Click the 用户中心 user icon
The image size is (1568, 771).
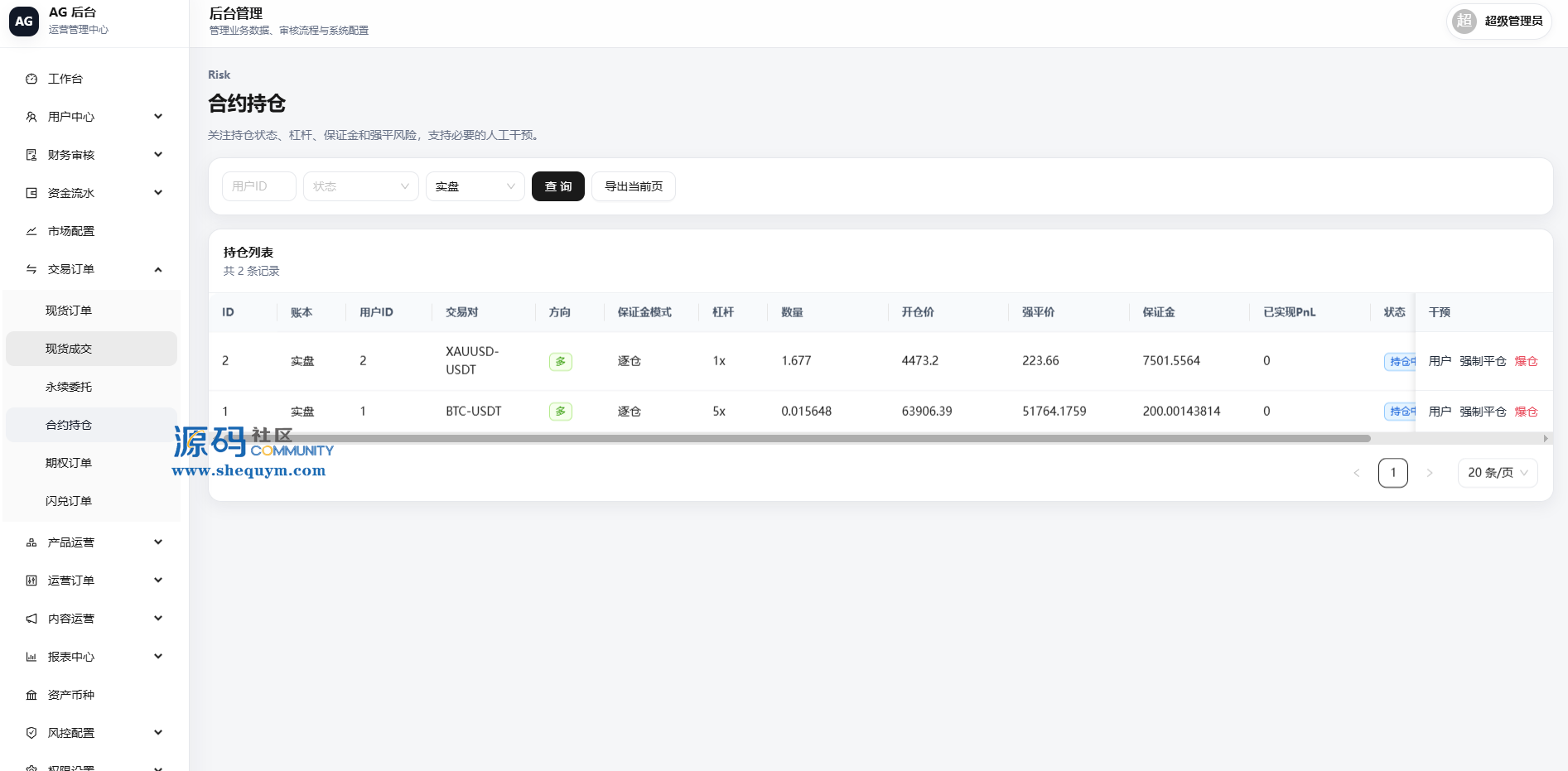click(x=31, y=117)
